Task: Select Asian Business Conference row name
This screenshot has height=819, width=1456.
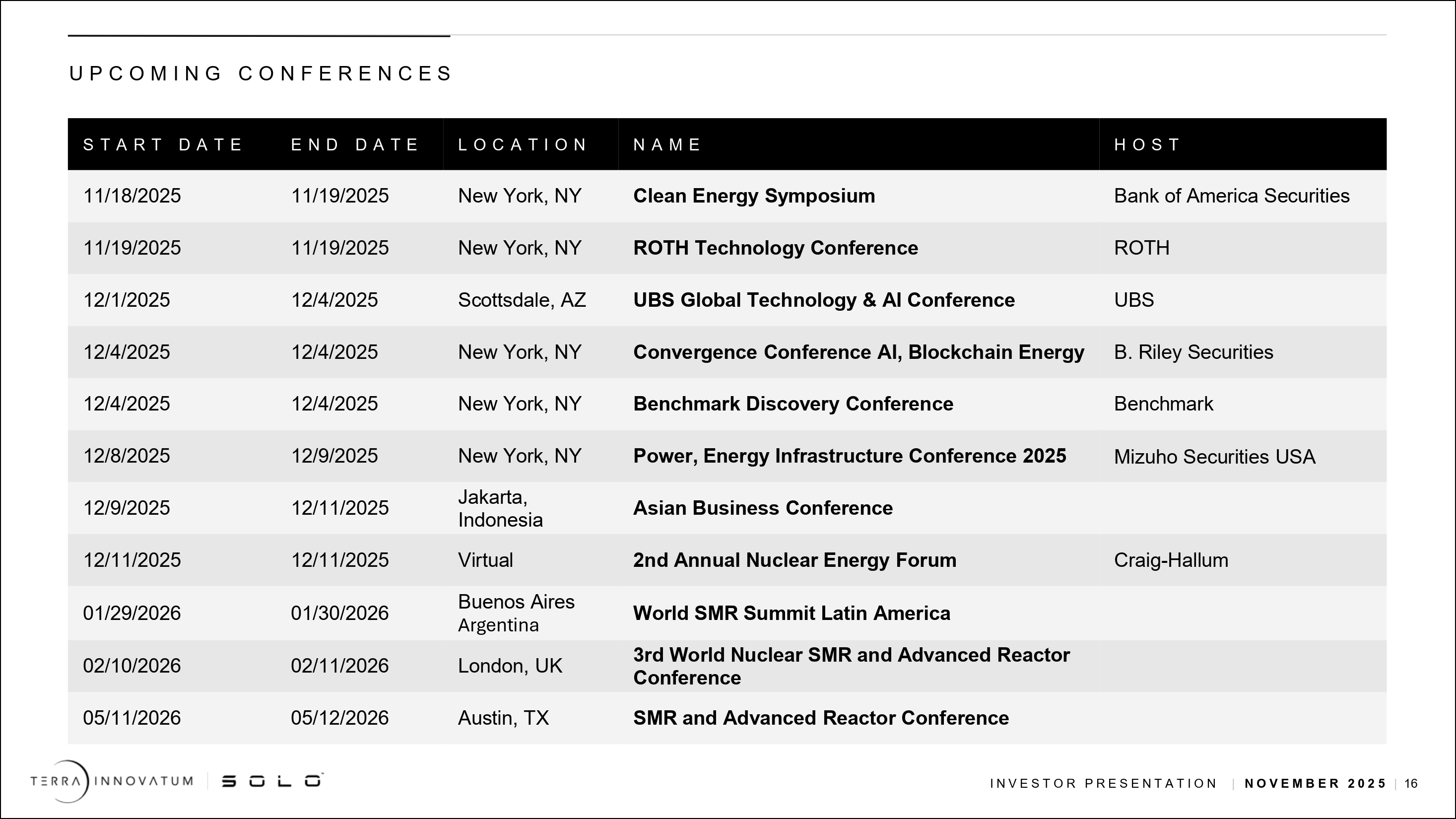Action: 762,508
